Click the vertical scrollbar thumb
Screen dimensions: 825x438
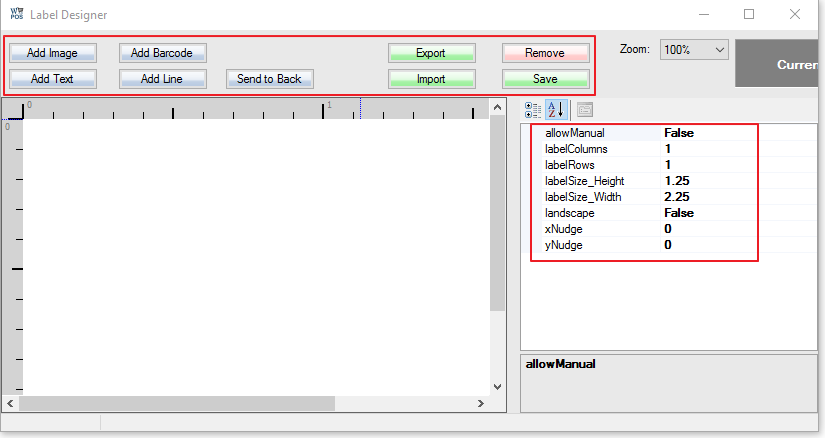pos(497,213)
